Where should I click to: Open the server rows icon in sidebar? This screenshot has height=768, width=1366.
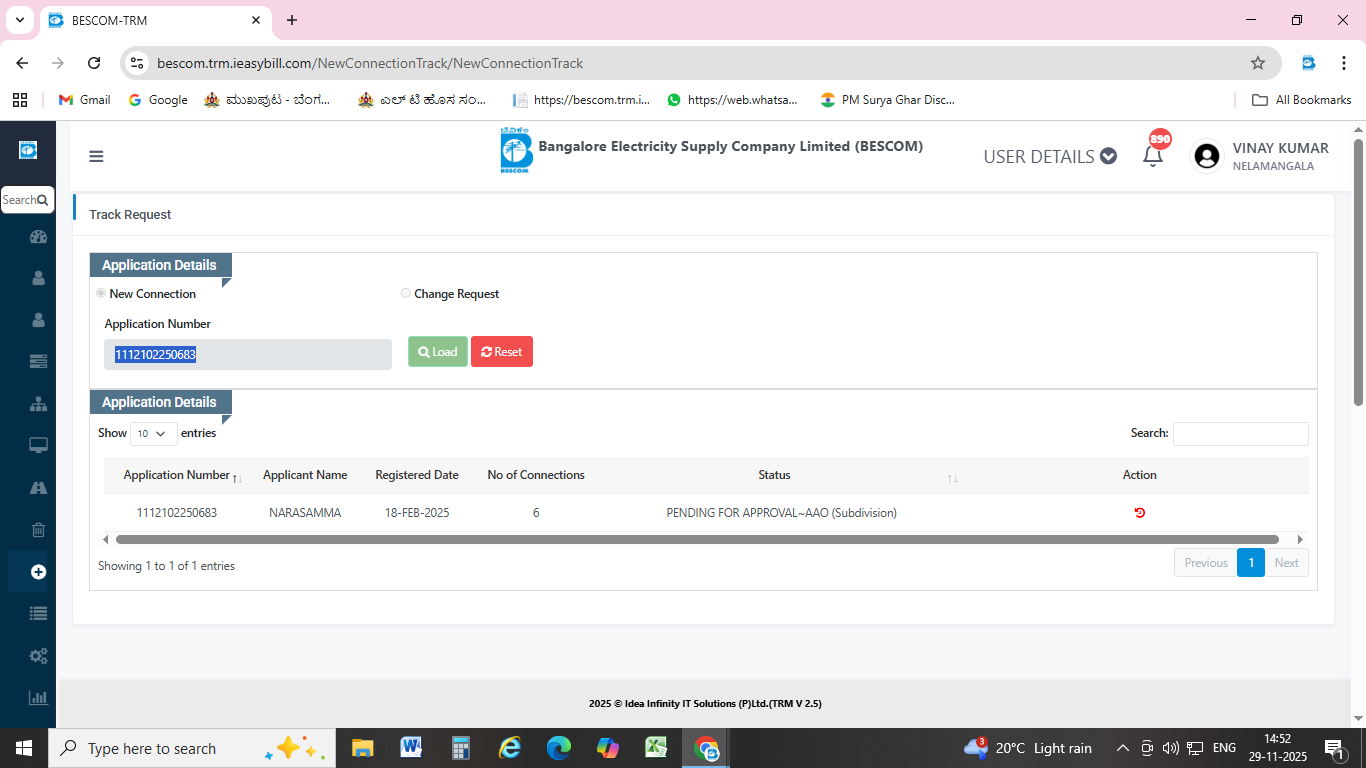pos(38,361)
